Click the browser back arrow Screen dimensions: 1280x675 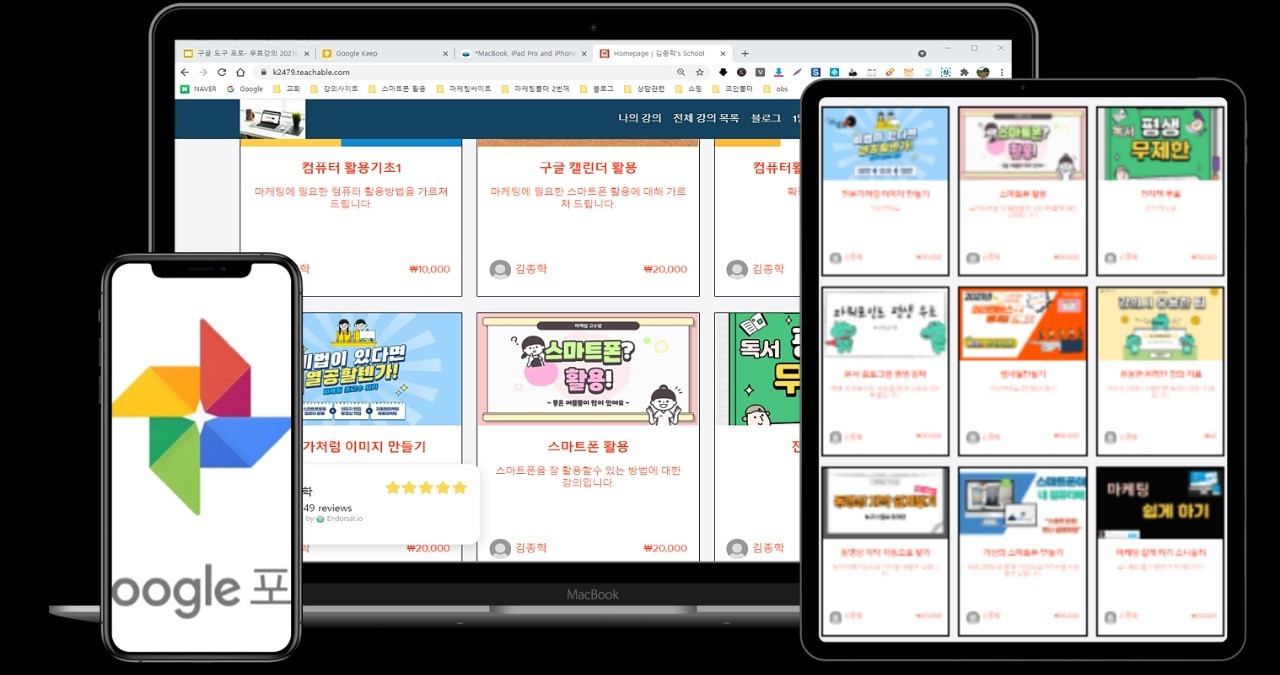point(185,72)
